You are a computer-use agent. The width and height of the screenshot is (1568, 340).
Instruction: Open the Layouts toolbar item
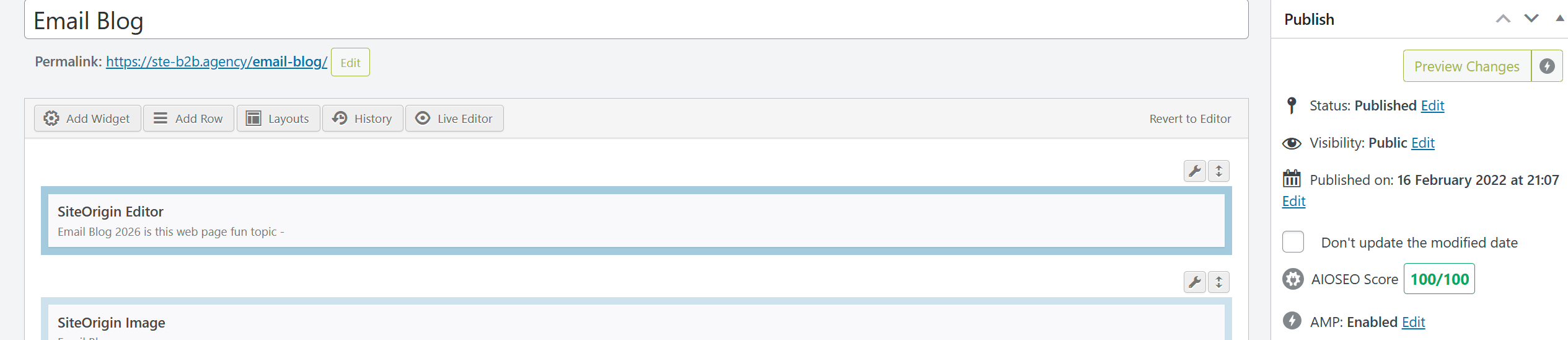point(278,119)
